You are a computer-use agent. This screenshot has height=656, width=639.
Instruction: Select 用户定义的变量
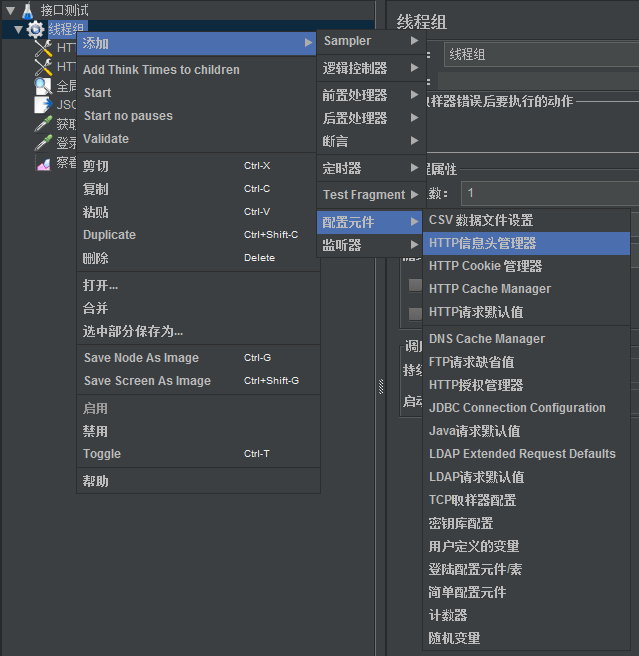526,546
